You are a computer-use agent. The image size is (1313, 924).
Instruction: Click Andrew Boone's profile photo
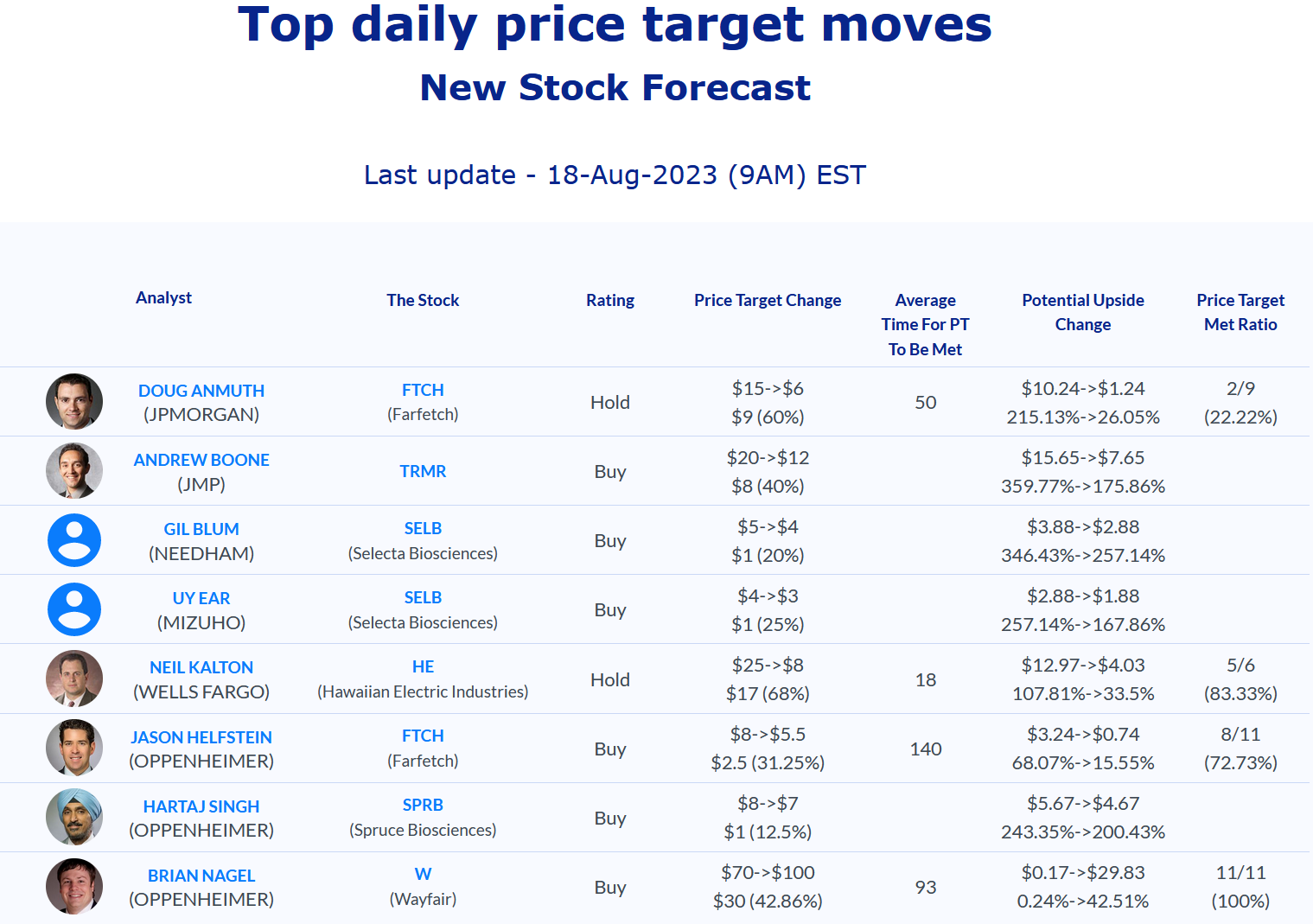74,471
